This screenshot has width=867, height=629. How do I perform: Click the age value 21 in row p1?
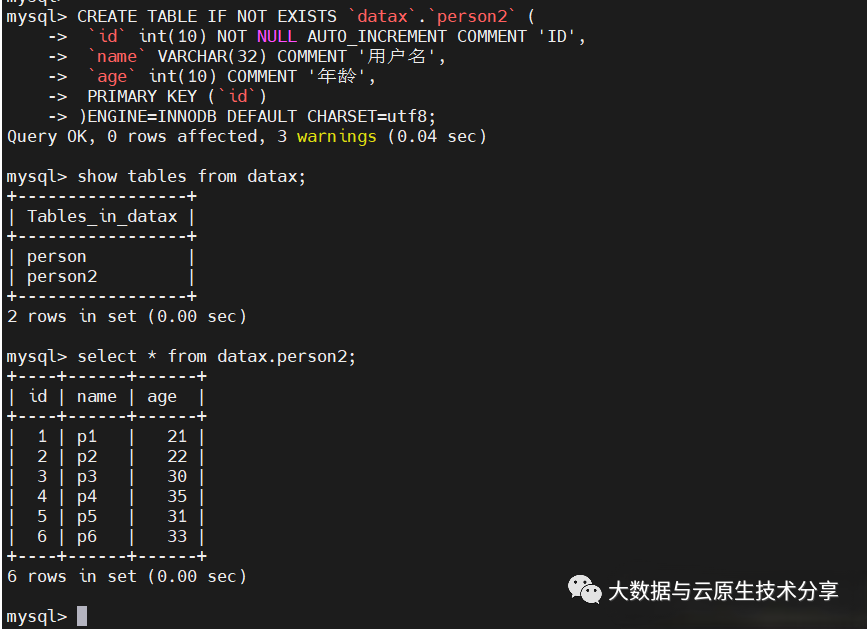pyautogui.click(x=177, y=436)
